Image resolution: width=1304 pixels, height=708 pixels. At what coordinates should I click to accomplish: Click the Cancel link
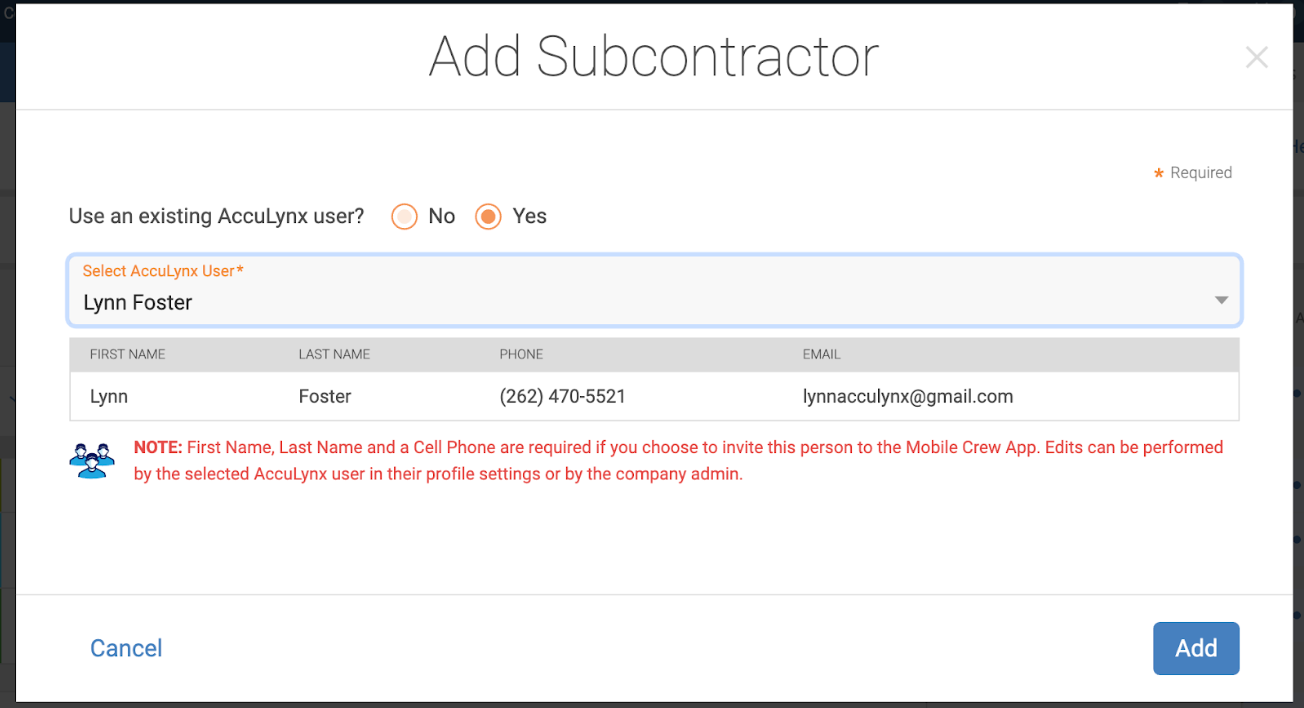tap(126, 648)
